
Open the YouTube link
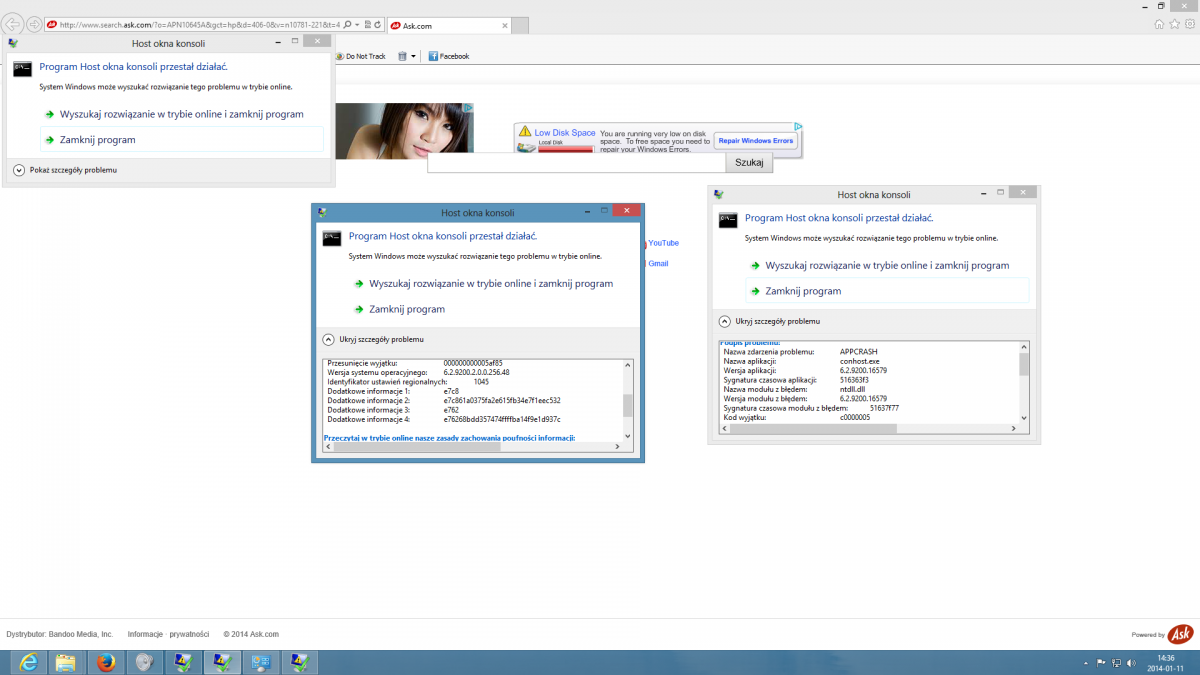pyautogui.click(x=663, y=243)
